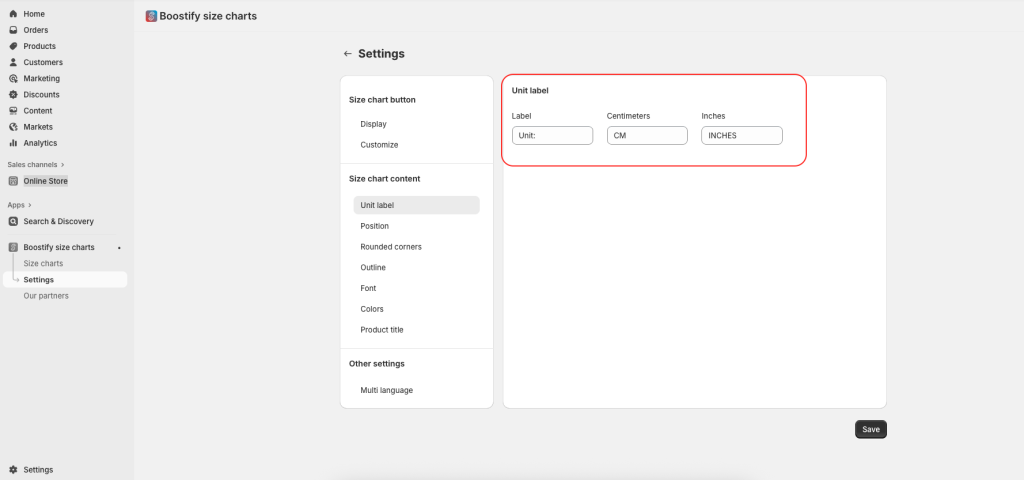
Task: Select the Customers person icon
Action: coord(13,63)
